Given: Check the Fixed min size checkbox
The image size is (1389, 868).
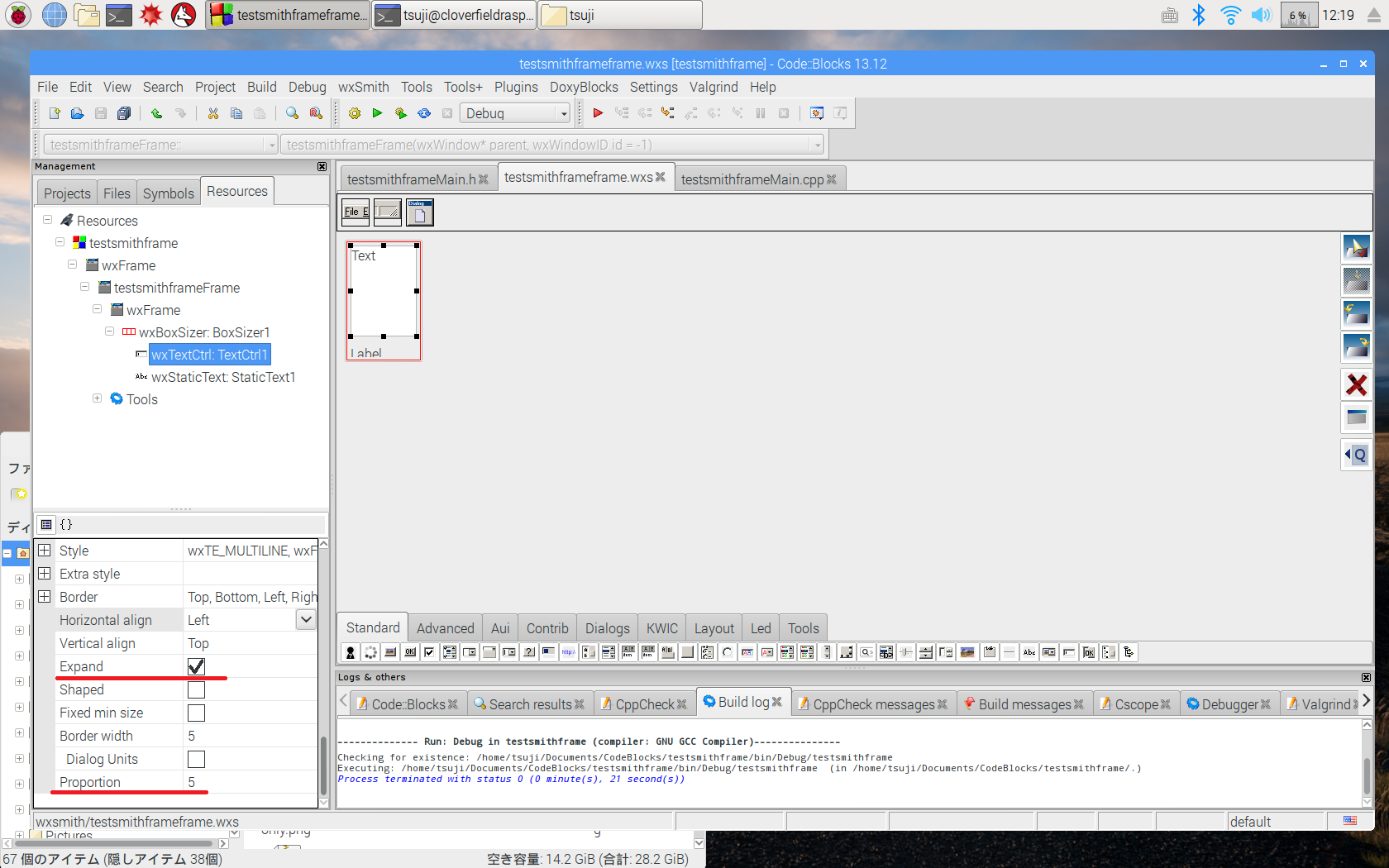Looking at the screenshot, I should (197, 713).
